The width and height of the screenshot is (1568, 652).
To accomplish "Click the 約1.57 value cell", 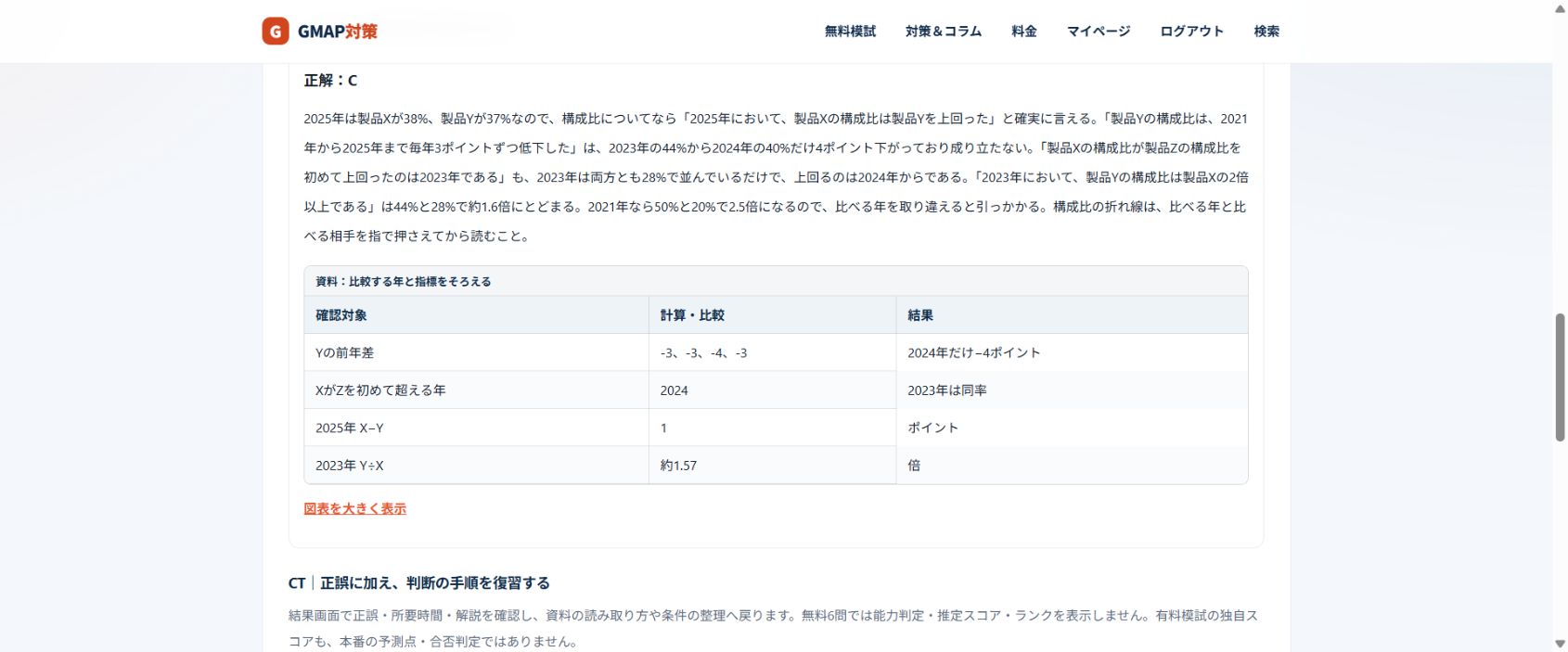I will click(x=772, y=466).
